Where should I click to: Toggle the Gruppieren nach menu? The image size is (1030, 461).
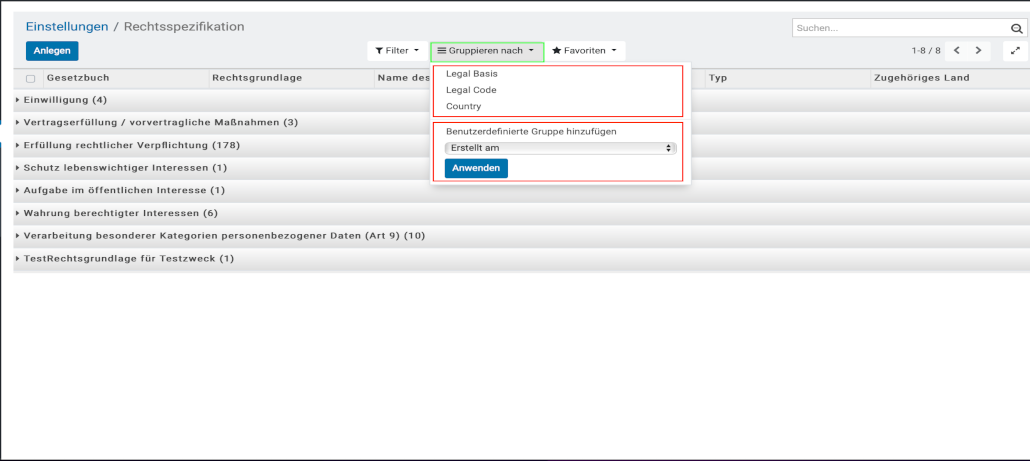[x=486, y=51]
